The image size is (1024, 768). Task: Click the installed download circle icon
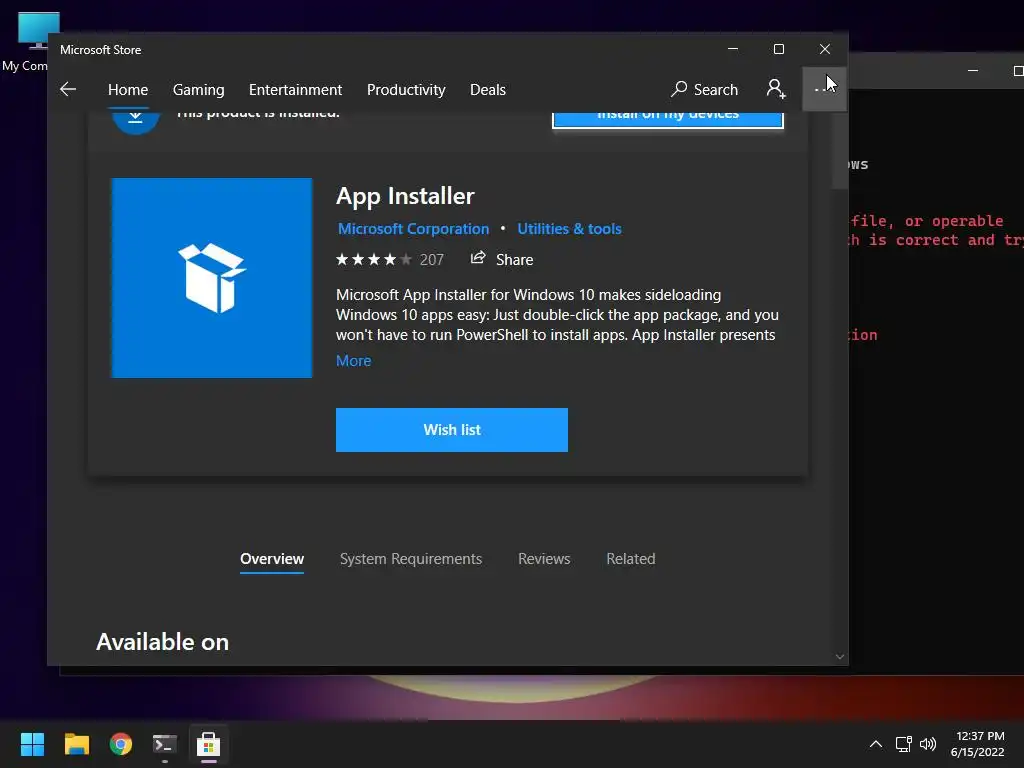tap(135, 122)
